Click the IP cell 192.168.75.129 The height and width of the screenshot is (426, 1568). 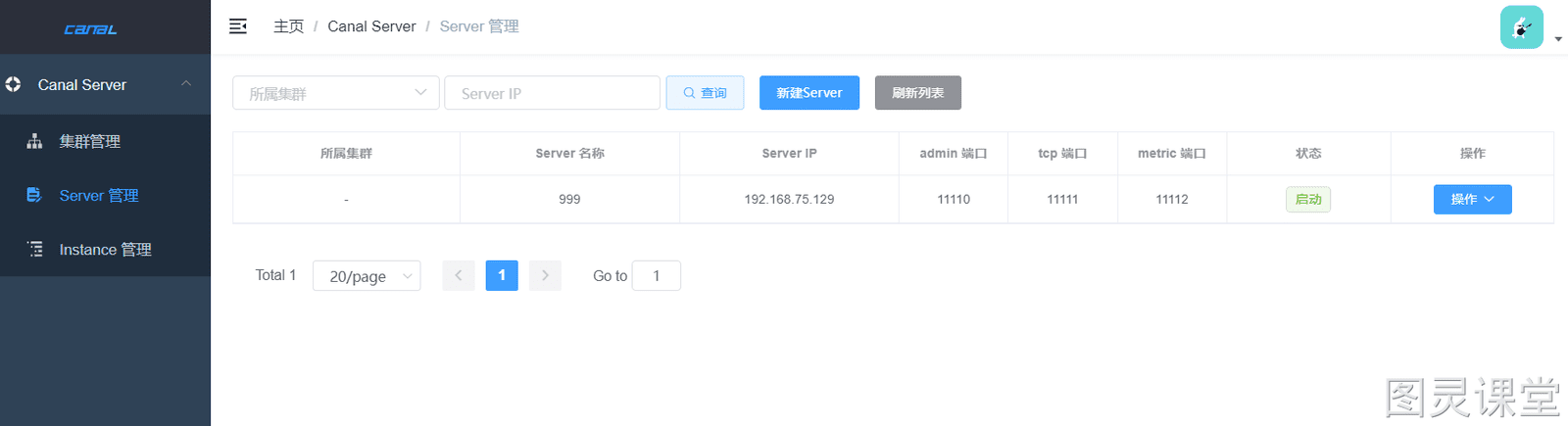pyautogui.click(x=789, y=199)
